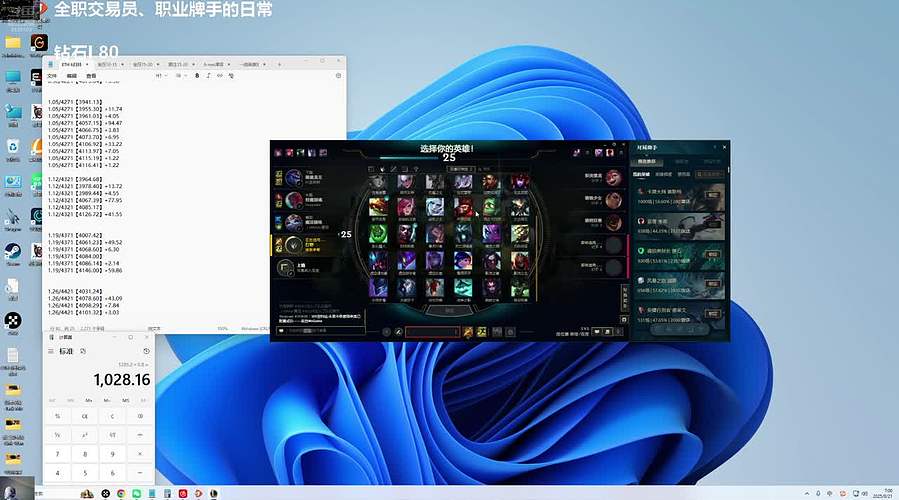Open the Recycle Bin desktop icon
Viewport: 899px width, 500px height.
coord(13,147)
